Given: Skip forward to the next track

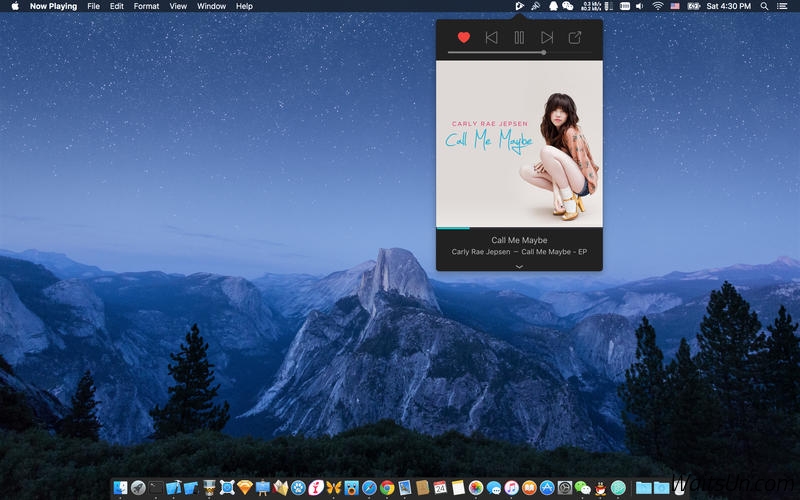Looking at the screenshot, I should [x=547, y=37].
